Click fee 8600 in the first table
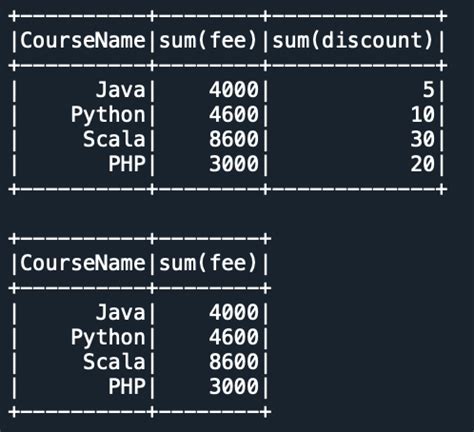Viewport: 474px width, 432px height. tap(234, 139)
